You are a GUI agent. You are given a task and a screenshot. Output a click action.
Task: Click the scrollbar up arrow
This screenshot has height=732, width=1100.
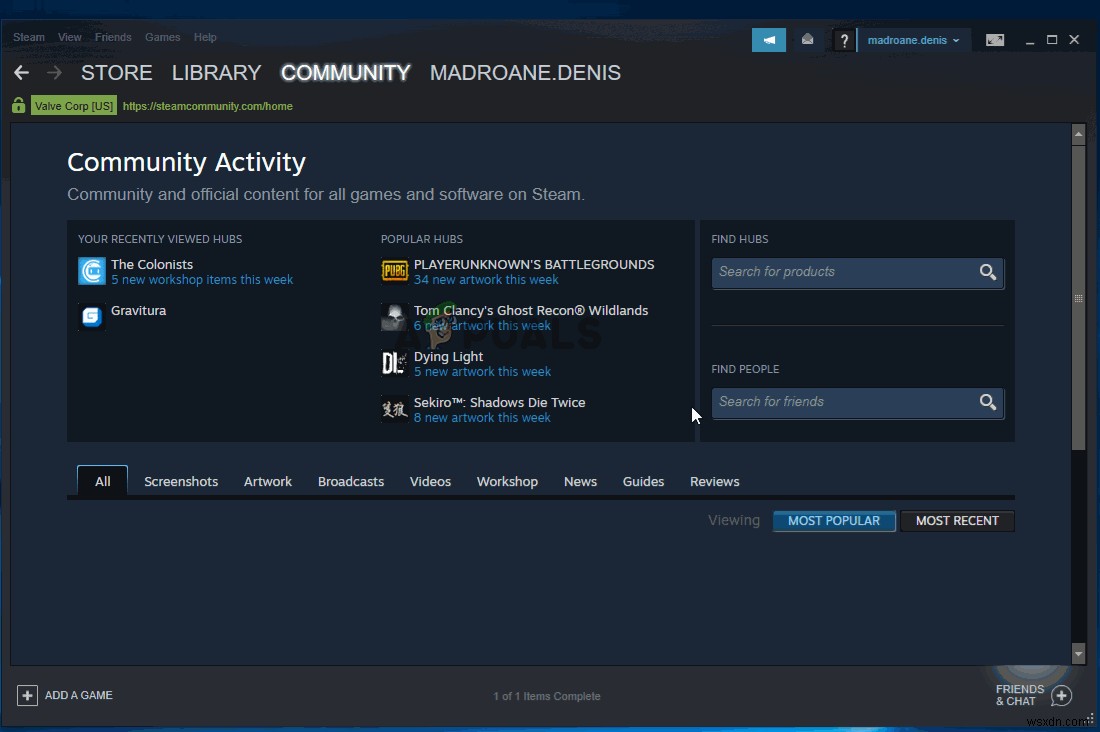coord(1078,133)
